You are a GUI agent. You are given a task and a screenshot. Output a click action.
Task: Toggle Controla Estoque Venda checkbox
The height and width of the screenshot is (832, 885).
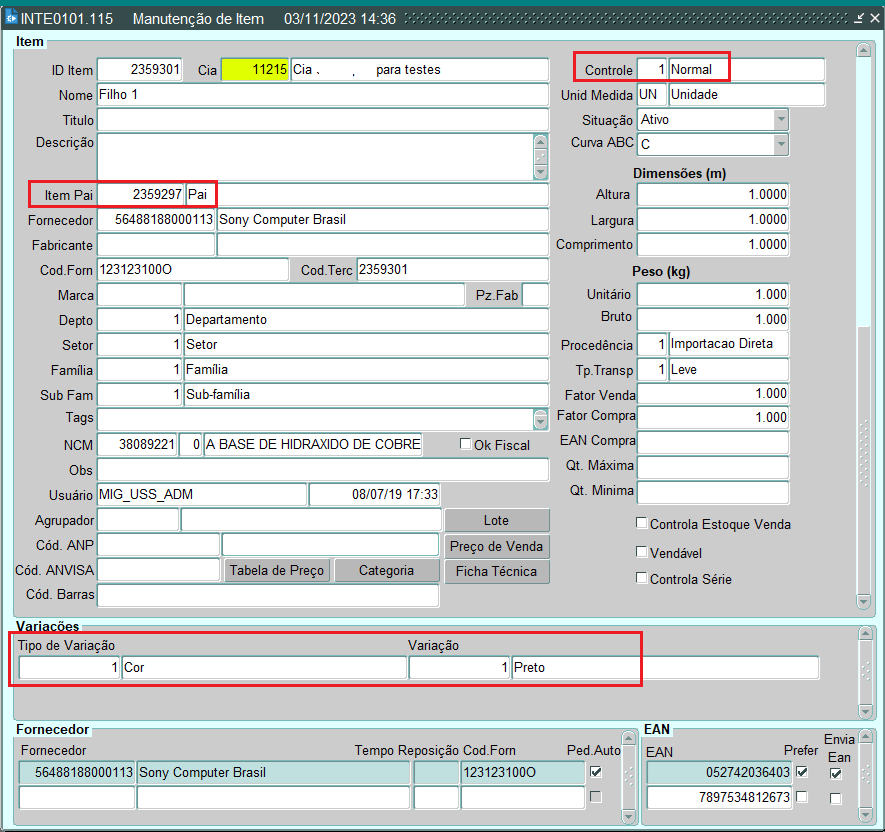click(x=641, y=523)
